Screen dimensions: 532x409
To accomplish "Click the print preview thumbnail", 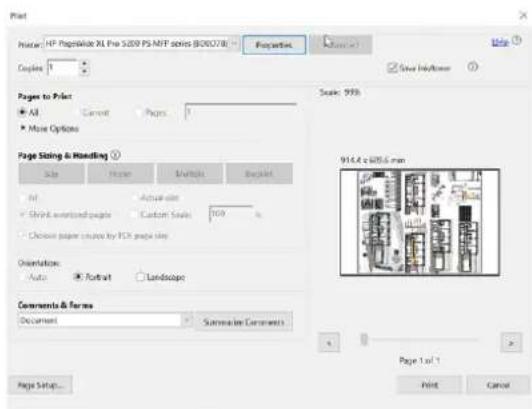I will (x=420, y=222).
